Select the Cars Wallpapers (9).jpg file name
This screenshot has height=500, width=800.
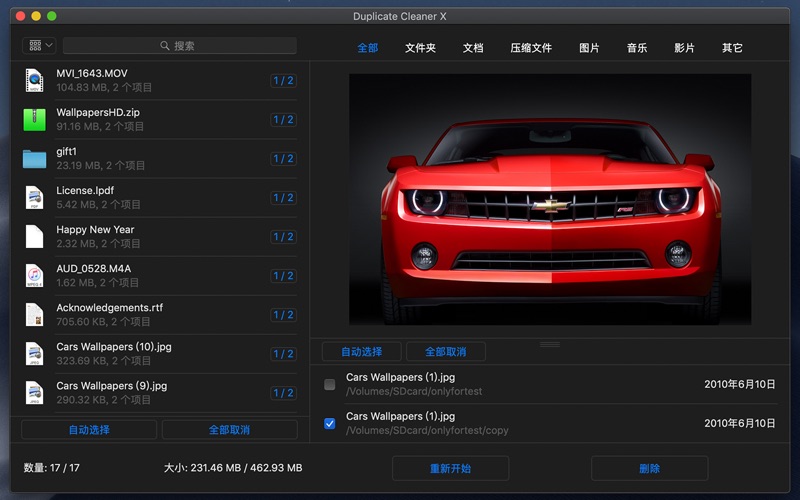112,386
